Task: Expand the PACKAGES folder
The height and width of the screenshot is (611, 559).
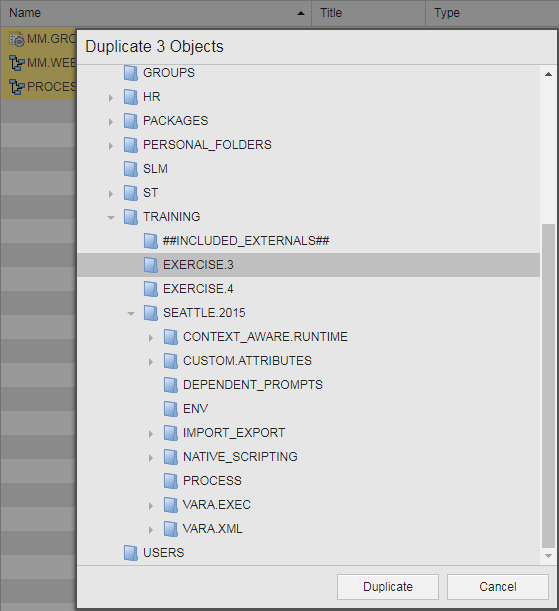Action: 111,122
